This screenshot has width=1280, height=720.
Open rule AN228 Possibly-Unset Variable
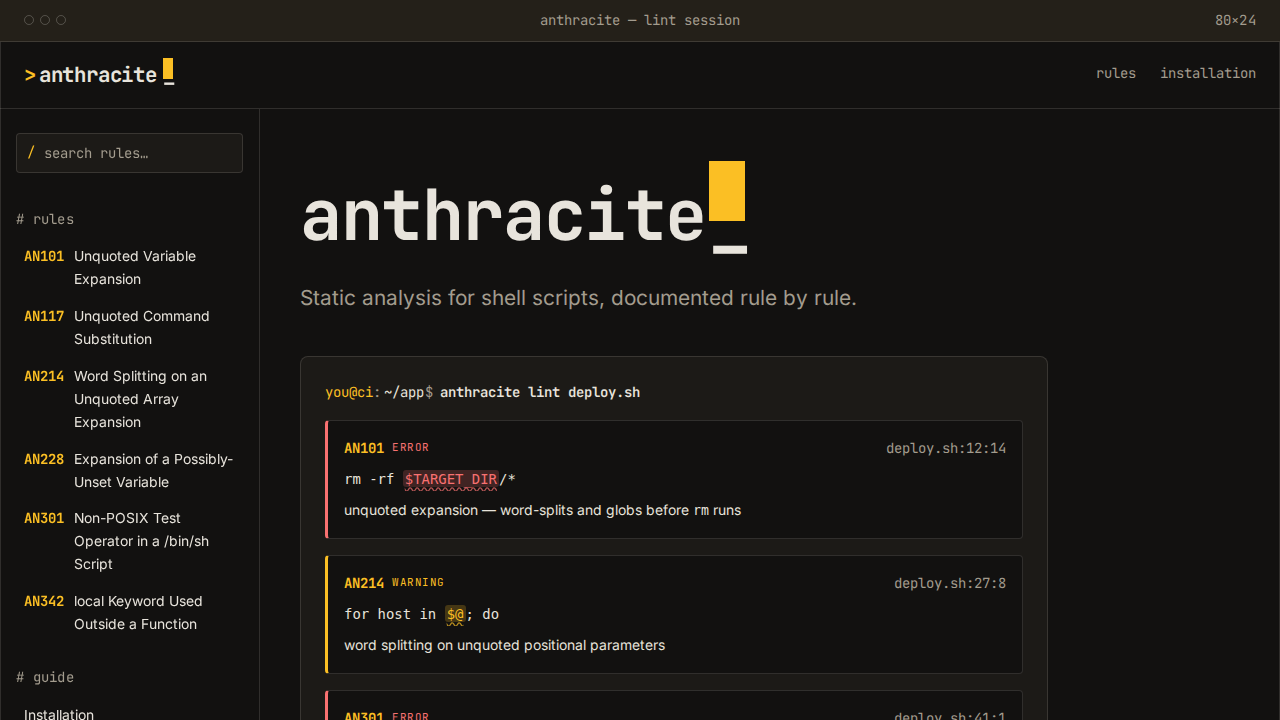(129, 471)
